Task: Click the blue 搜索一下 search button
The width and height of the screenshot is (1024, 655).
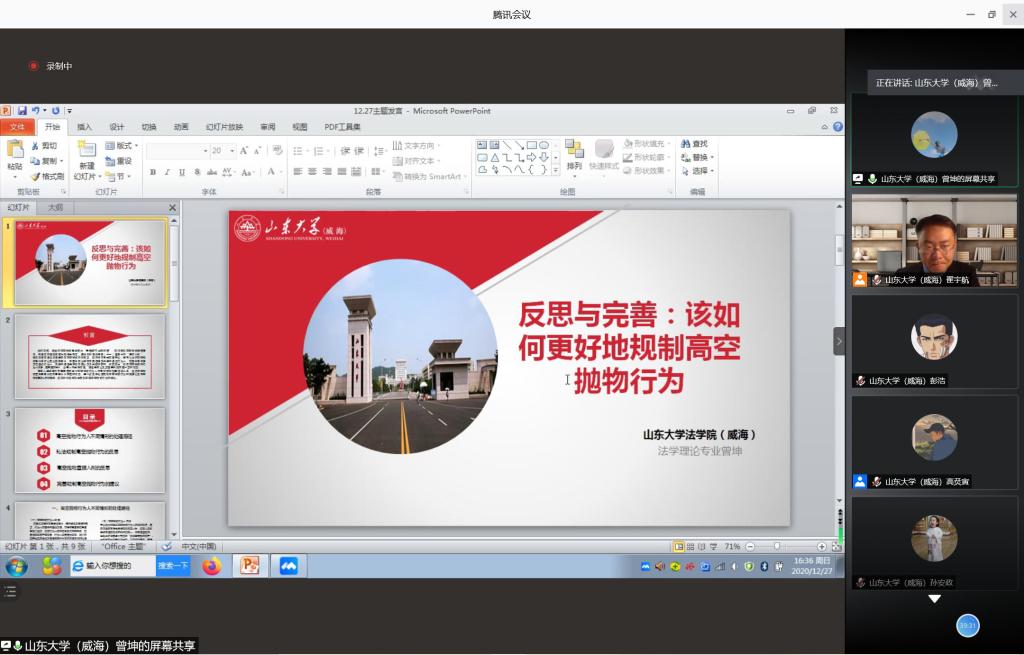Action: pos(173,566)
